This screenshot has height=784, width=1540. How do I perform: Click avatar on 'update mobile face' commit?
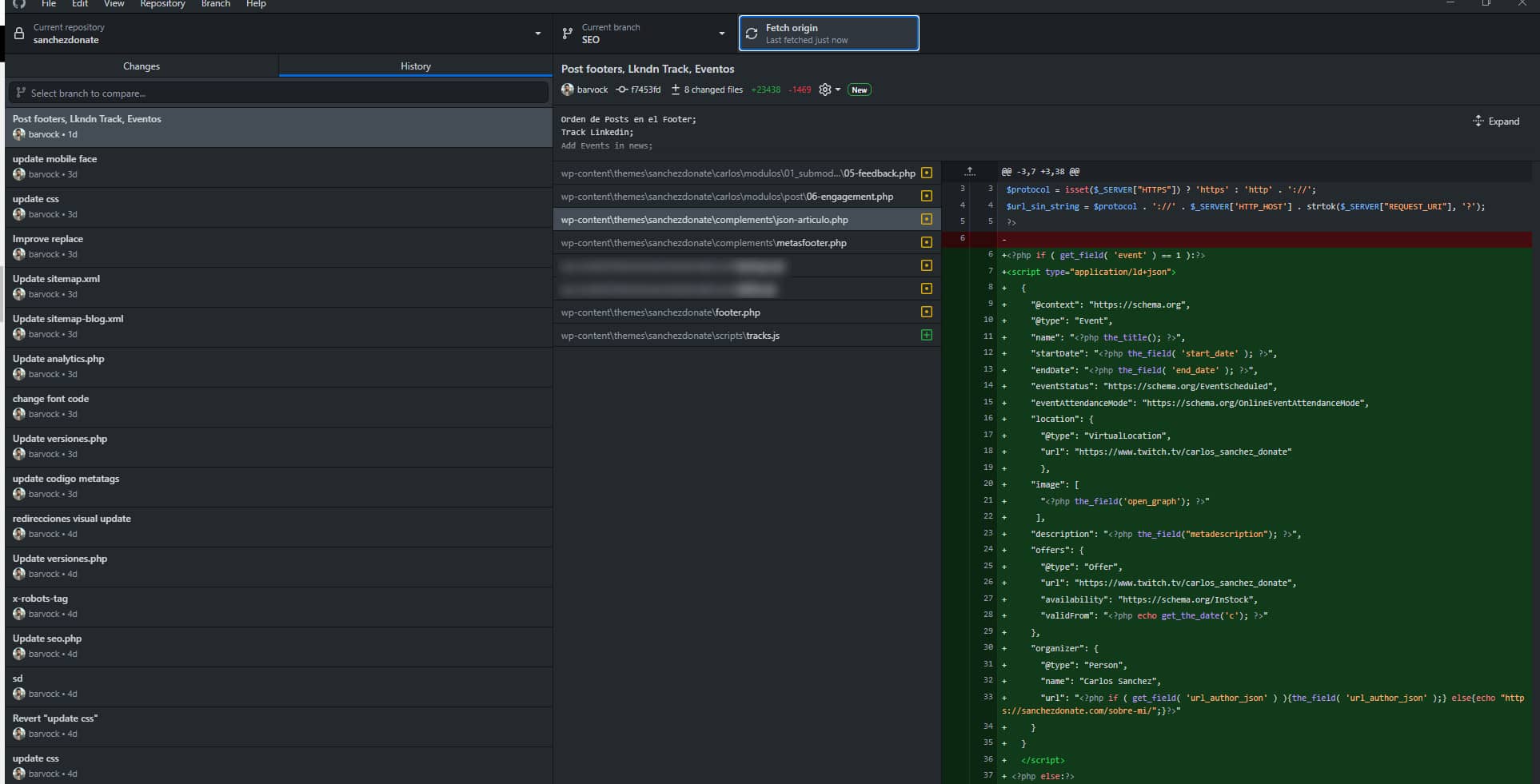click(x=19, y=174)
